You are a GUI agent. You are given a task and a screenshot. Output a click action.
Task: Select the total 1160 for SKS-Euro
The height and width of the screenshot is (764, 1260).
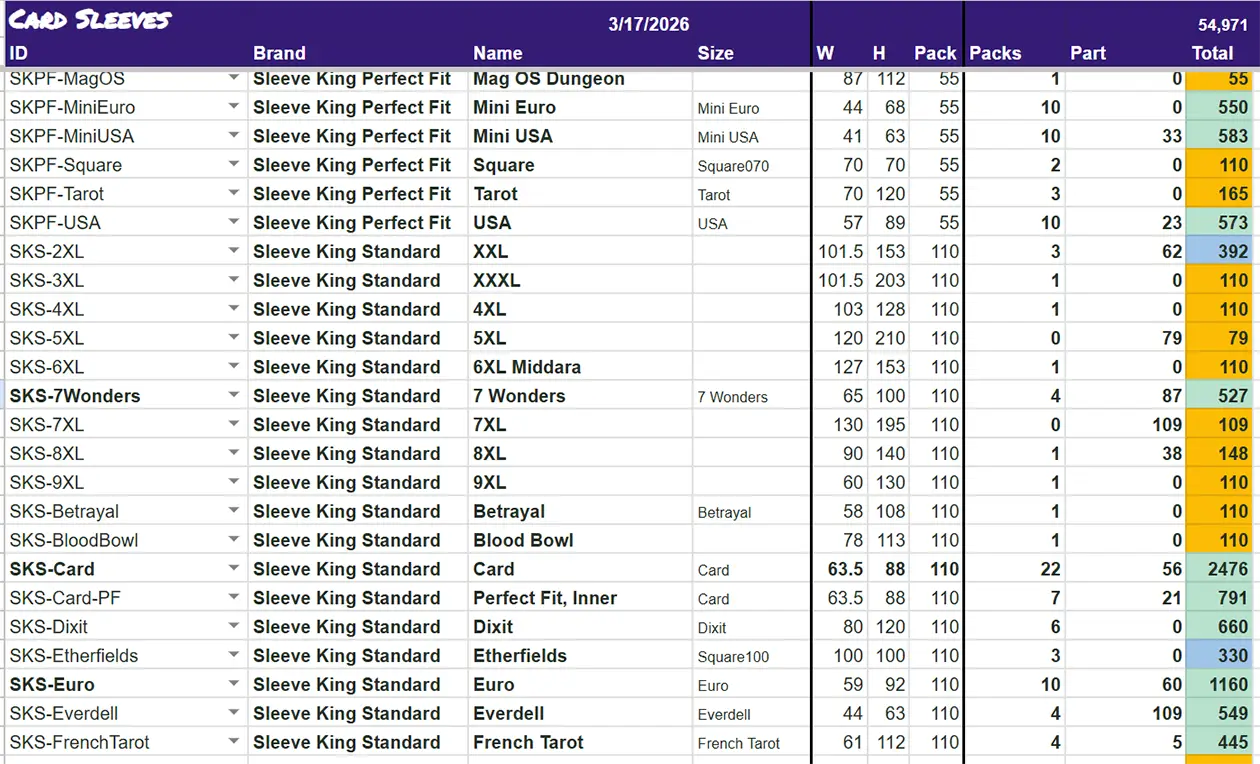[x=1219, y=685]
